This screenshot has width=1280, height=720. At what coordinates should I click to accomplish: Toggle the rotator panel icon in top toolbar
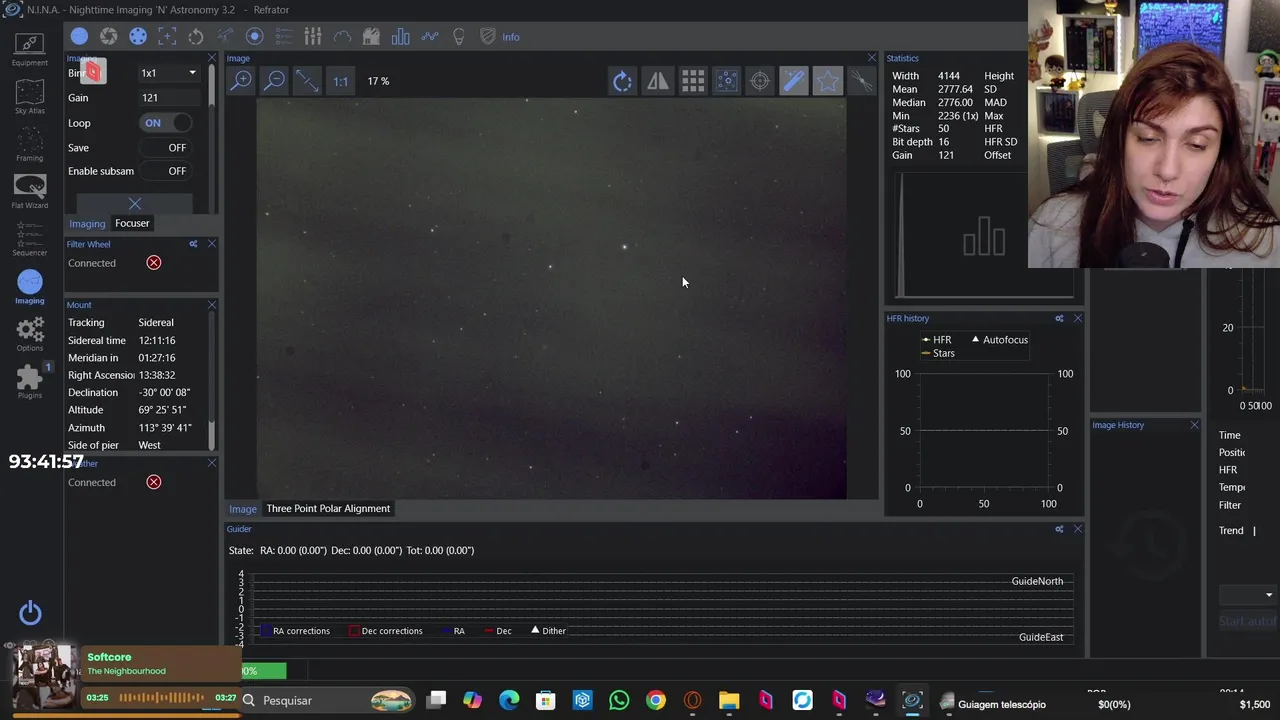pos(196,37)
